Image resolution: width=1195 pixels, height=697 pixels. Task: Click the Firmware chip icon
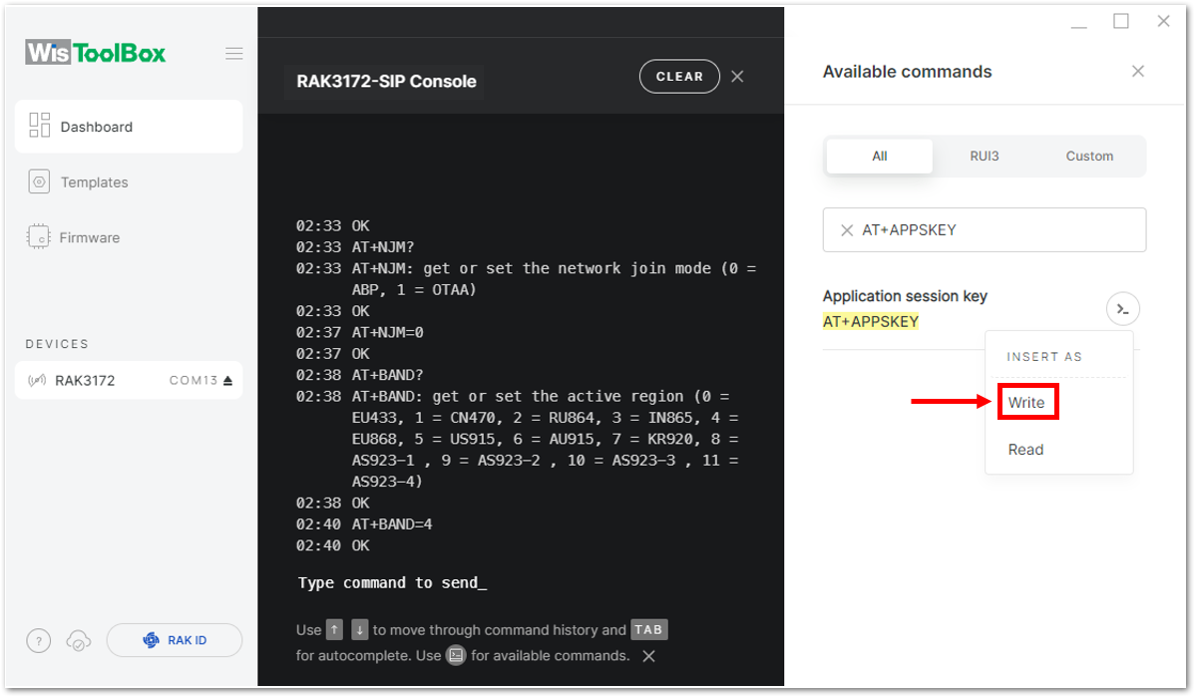pyautogui.click(x=38, y=237)
